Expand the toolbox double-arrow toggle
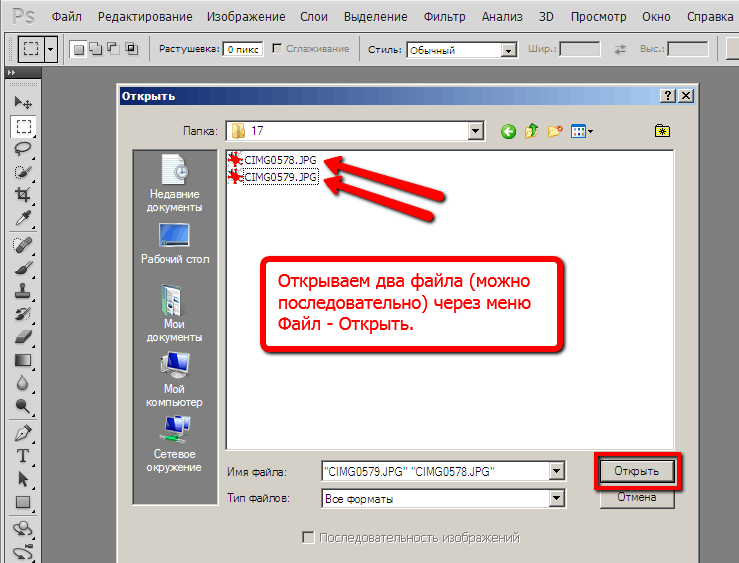Image resolution: width=739 pixels, height=563 pixels. [11, 73]
